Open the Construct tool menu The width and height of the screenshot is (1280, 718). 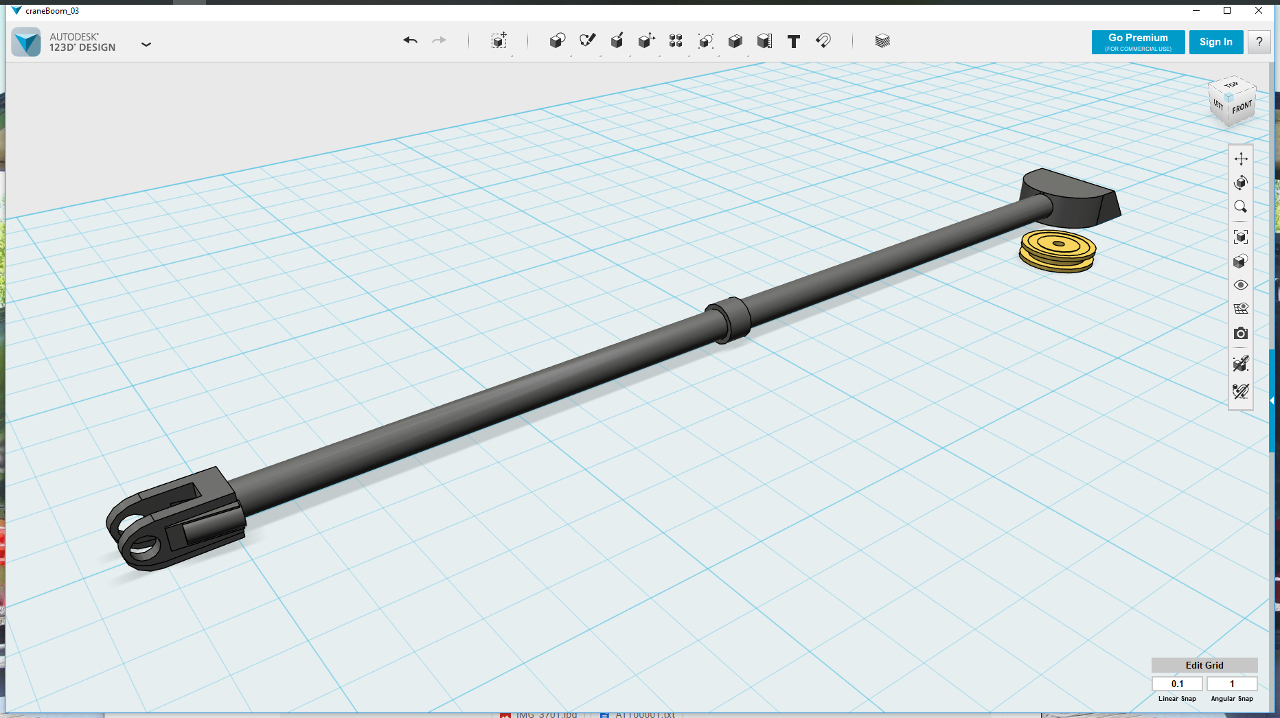[x=617, y=41]
